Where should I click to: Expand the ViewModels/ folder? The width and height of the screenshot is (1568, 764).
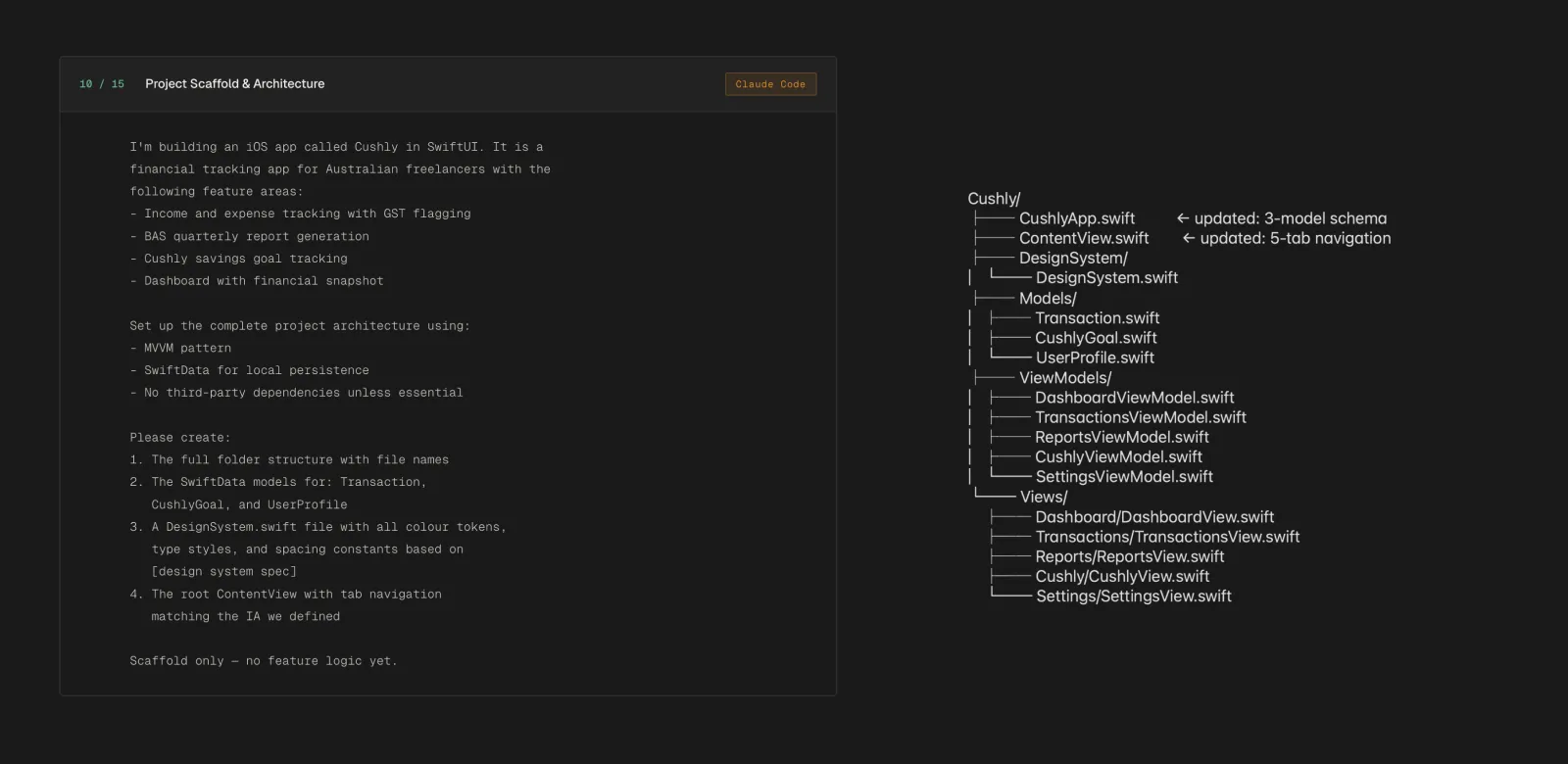[1065, 378]
